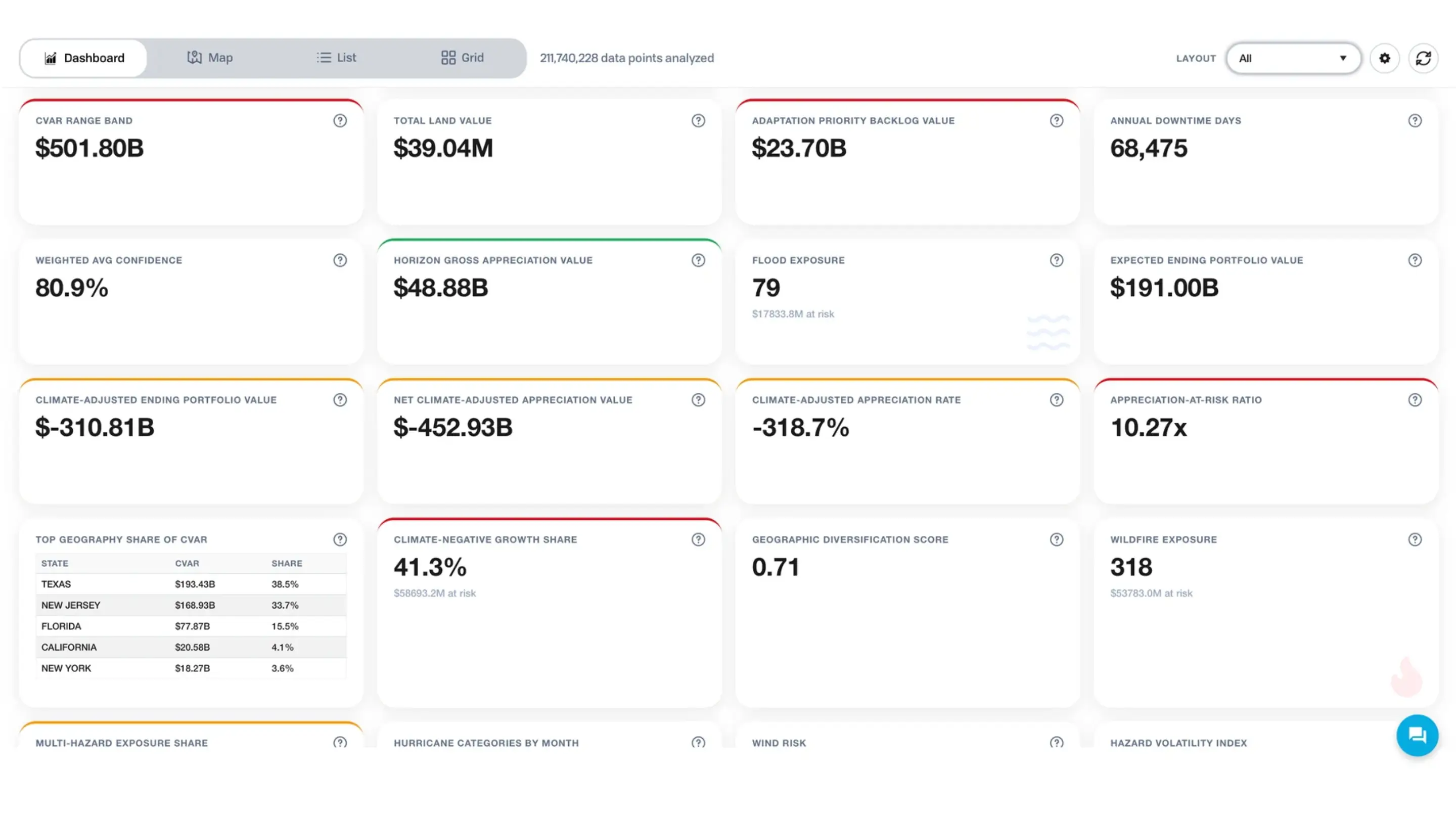1456x819 pixels.
Task: Show help for Weighted Avg Confidence
Action: (340, 260)
